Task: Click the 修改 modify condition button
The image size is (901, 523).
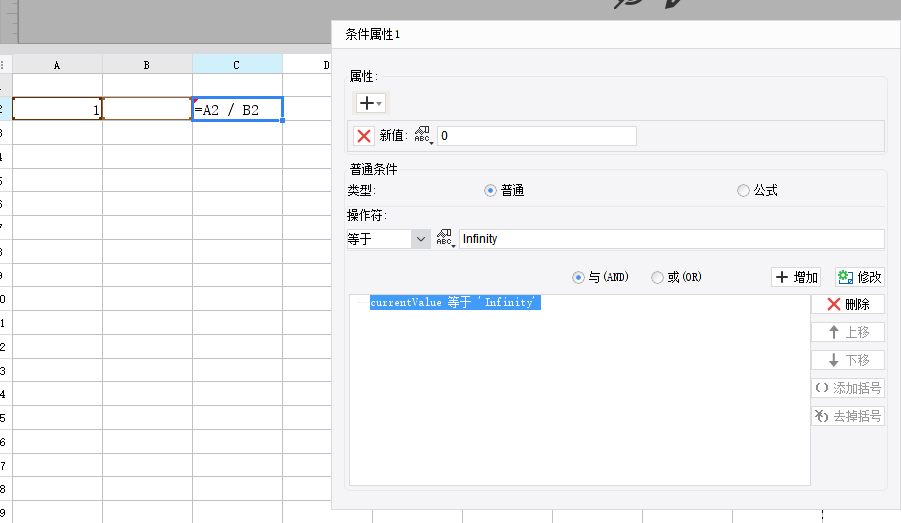Action: (x=859, y=277)
